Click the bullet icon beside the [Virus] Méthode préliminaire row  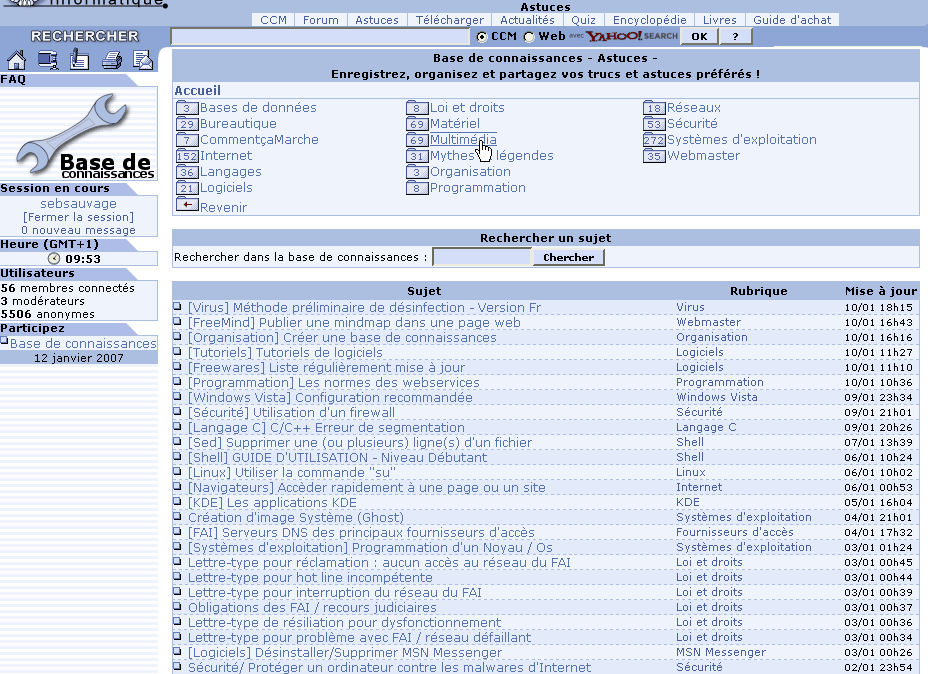pos(177,306)
